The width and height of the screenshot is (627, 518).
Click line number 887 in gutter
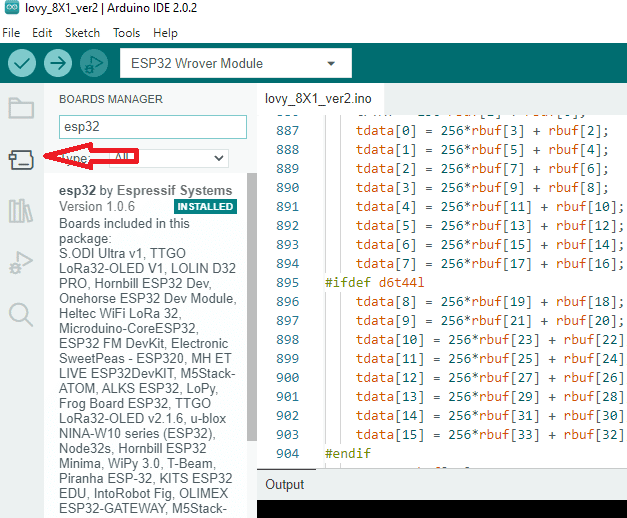tap(288, 130)
